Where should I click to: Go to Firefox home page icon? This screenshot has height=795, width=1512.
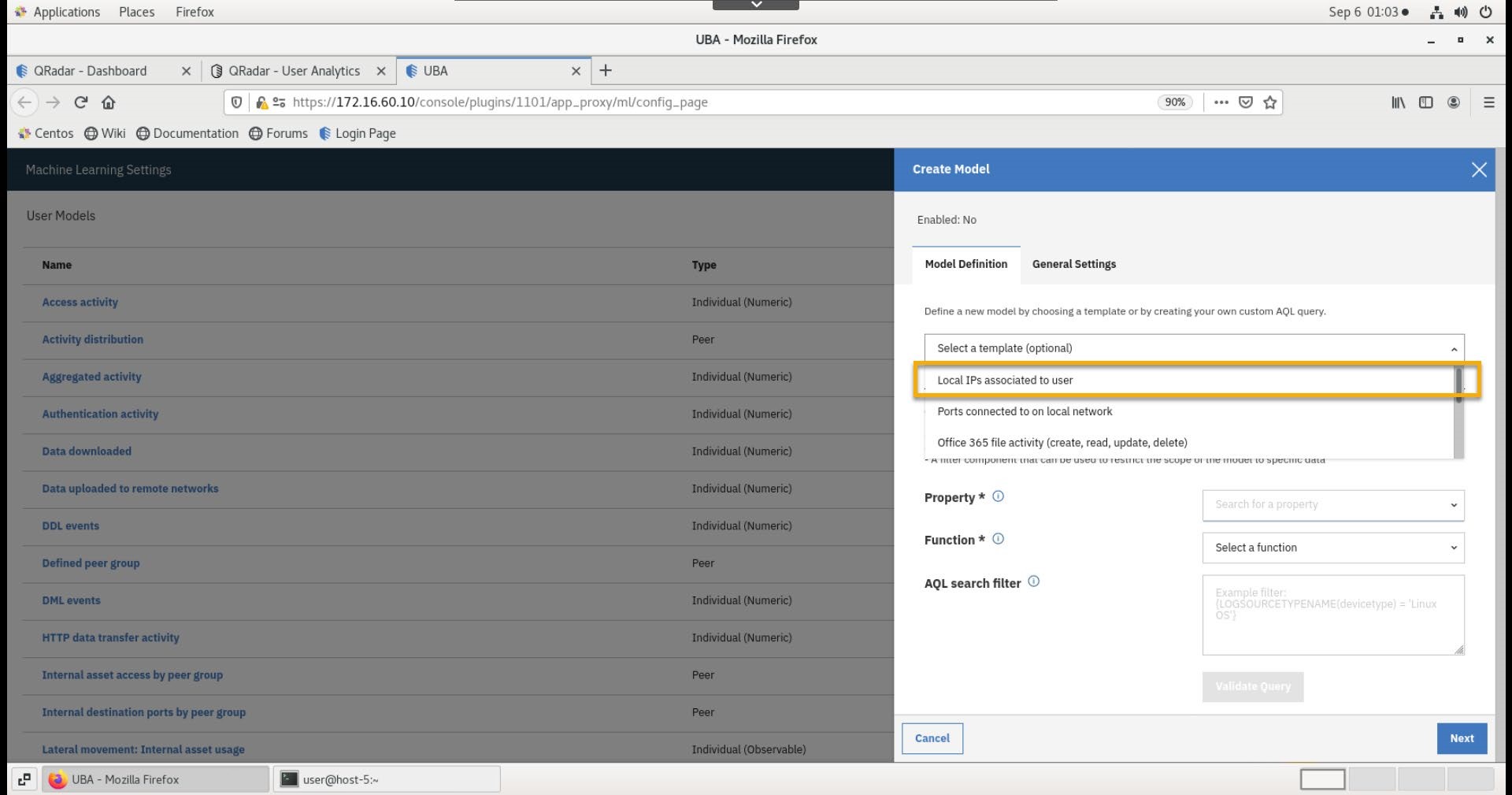[x=109, y=102]
